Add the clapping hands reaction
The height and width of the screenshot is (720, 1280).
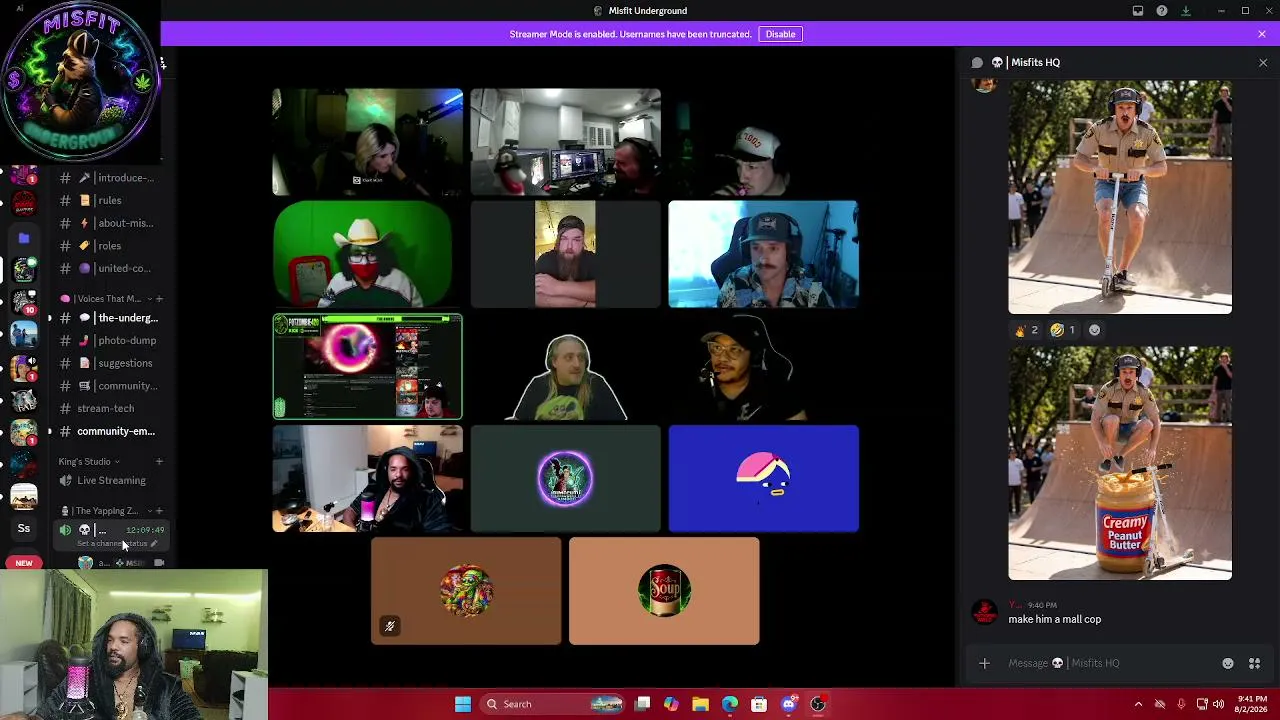[1027, 330]
